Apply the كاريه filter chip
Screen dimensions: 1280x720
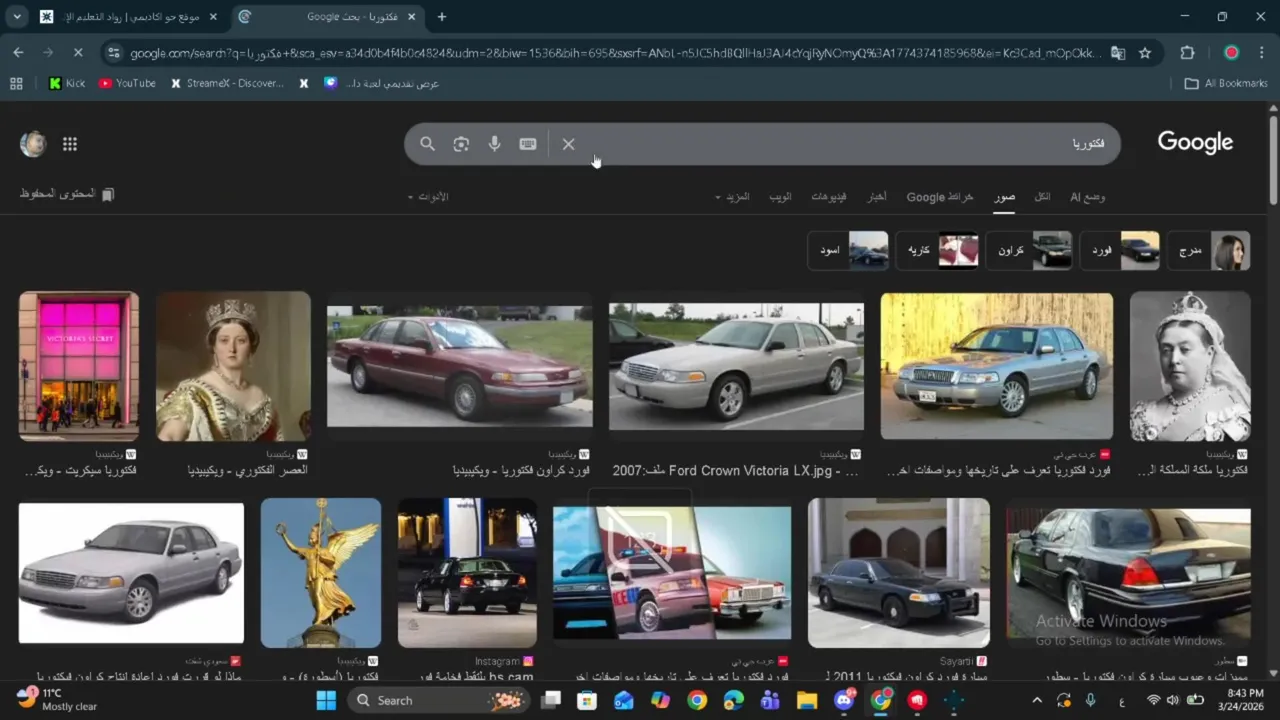click(937, 251)
